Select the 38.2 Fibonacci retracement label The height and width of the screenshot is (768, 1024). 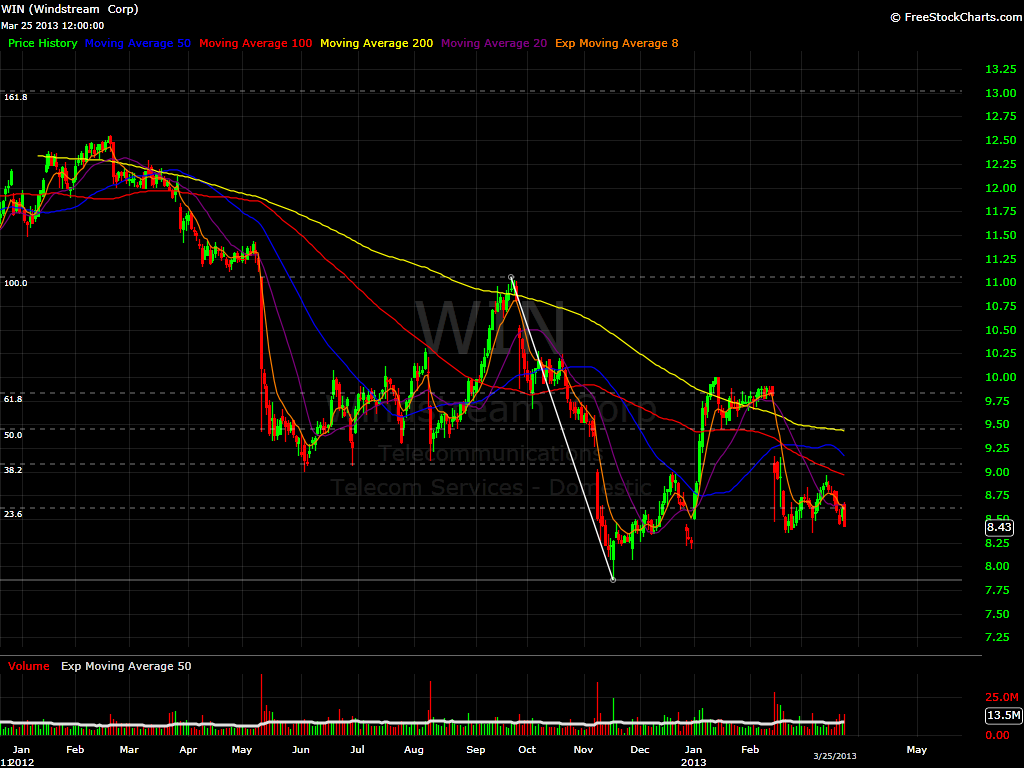(13, 469)
